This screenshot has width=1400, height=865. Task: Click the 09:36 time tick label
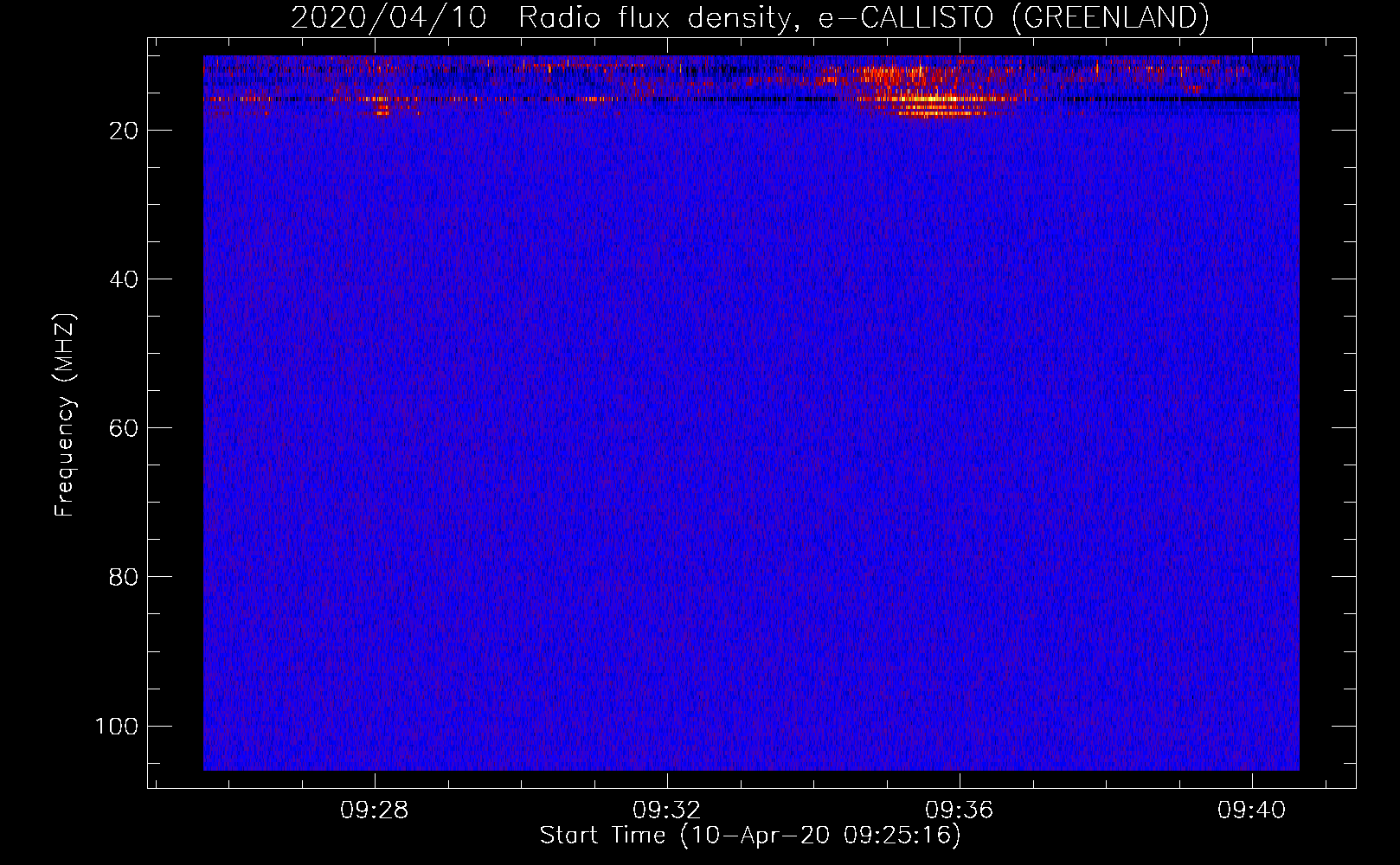pos(960,811)
